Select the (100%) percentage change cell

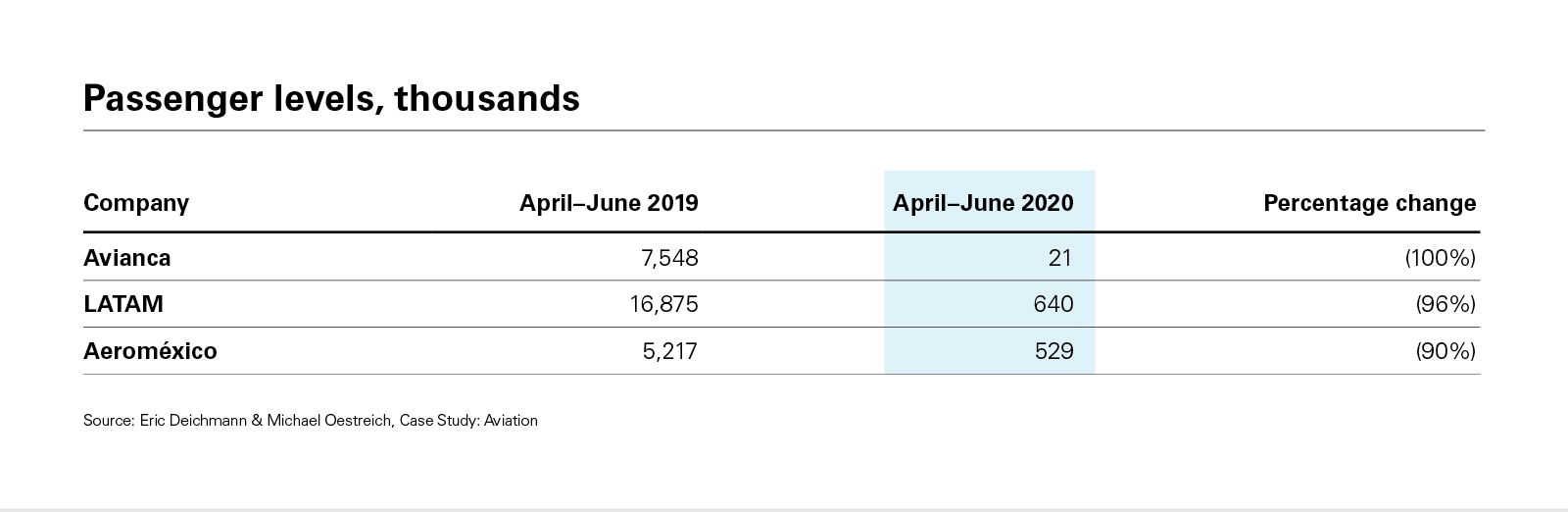(x=1440, y=258)
